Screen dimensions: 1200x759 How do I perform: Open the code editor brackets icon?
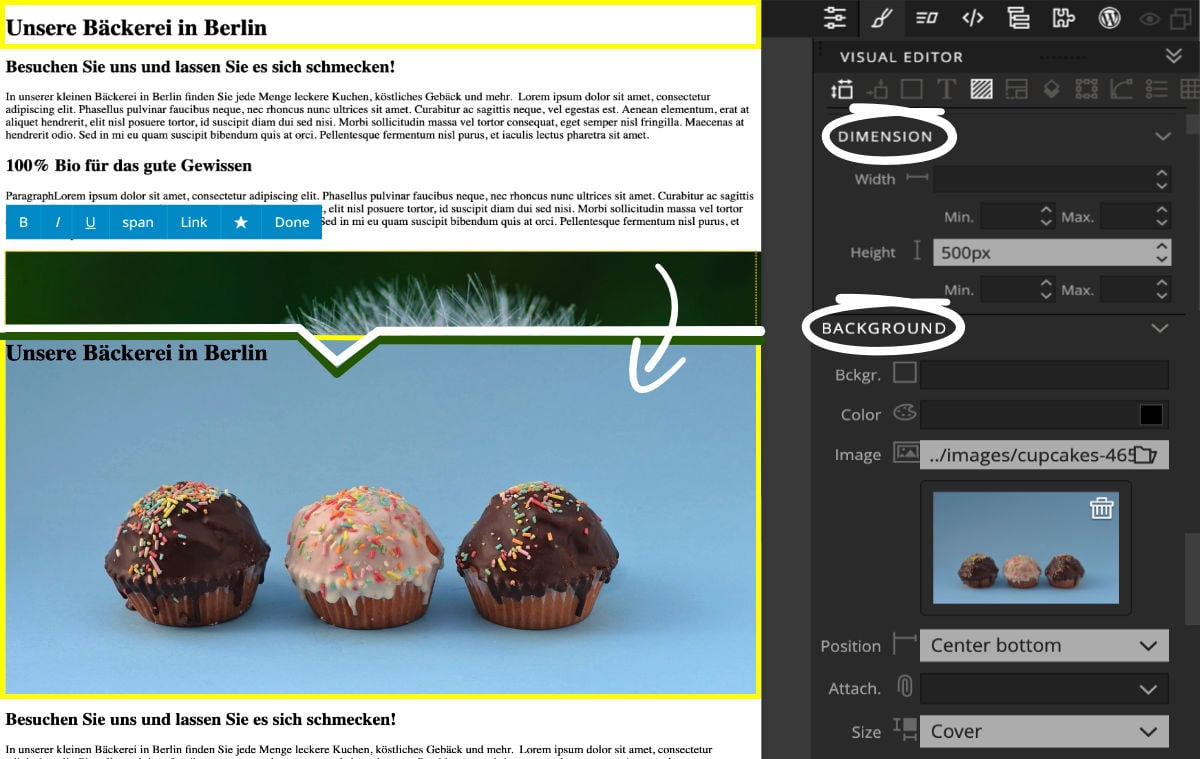tap(972, 17)
